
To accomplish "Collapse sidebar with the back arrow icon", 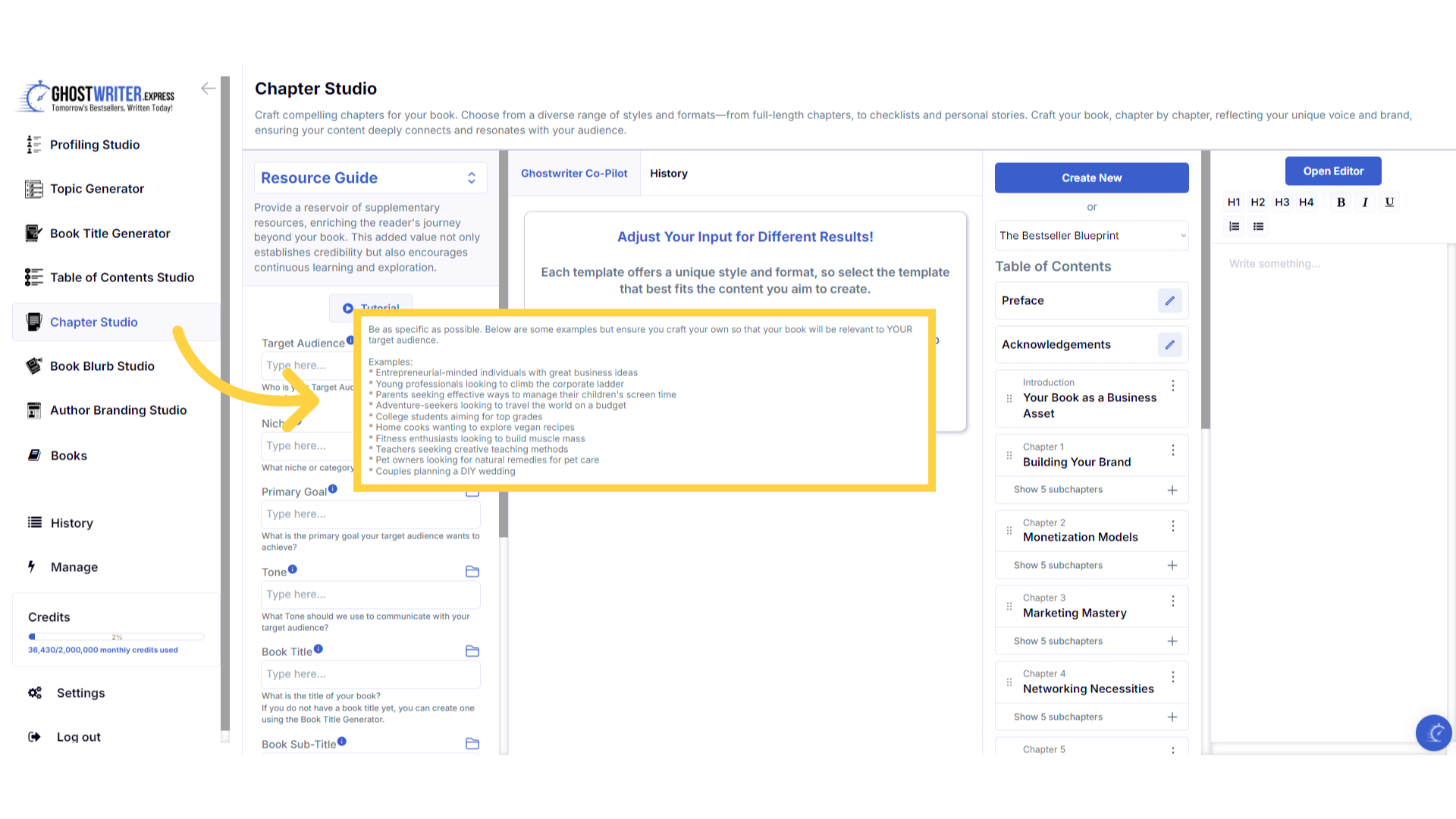I will 208,89.
